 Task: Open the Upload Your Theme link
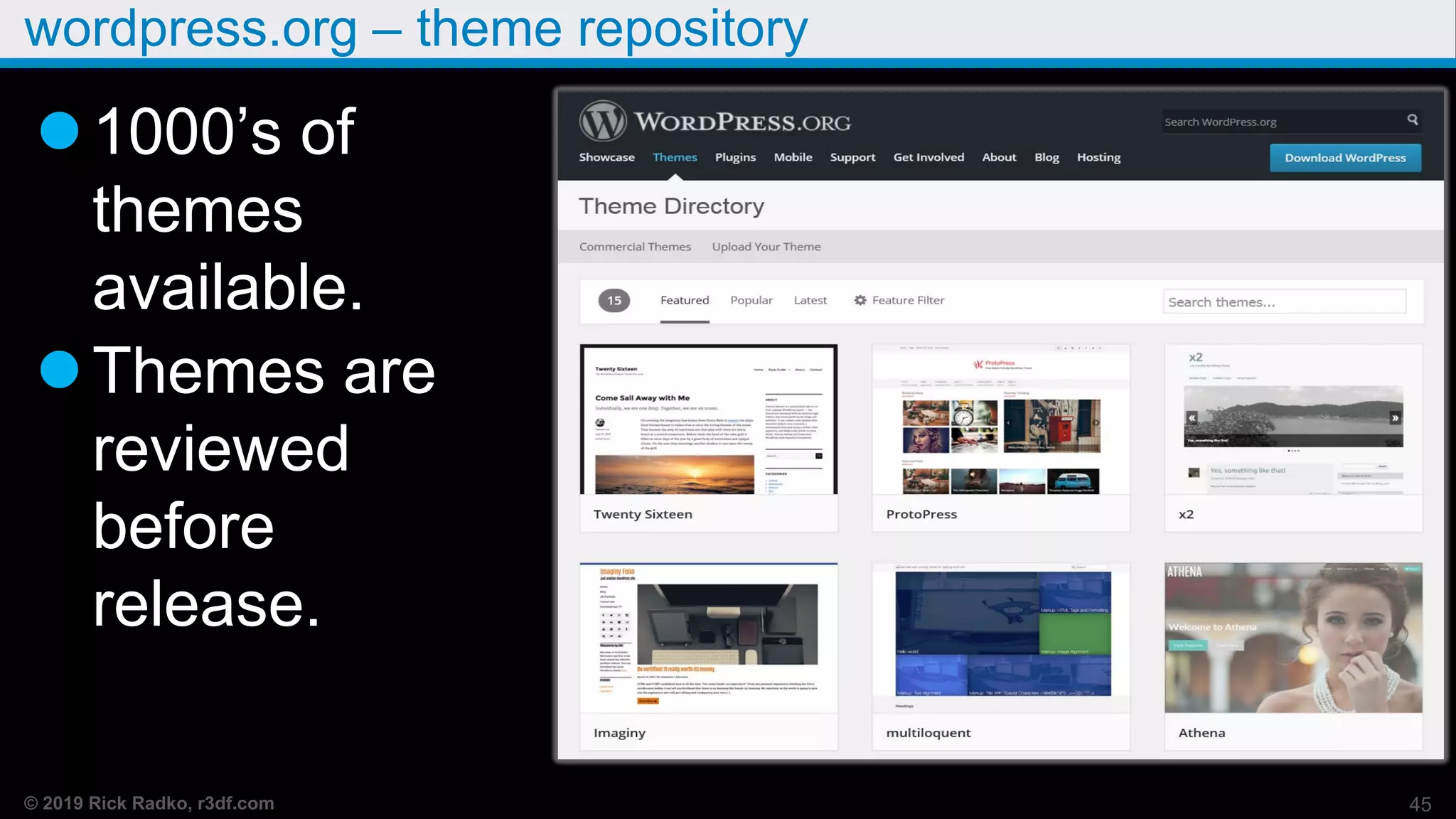click(x=766, y=247)
